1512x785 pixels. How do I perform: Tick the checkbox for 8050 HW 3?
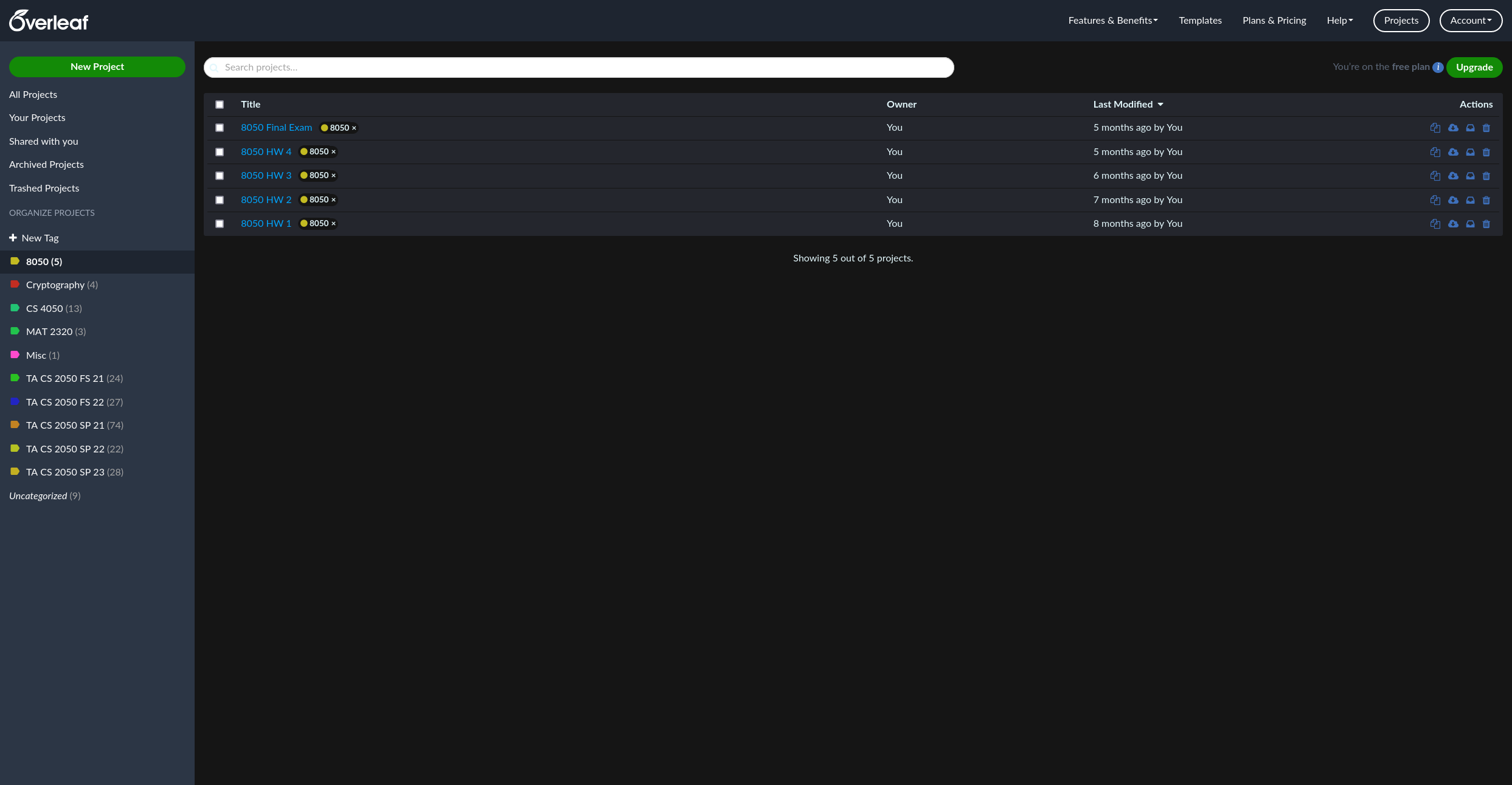(x=220, y=176)
